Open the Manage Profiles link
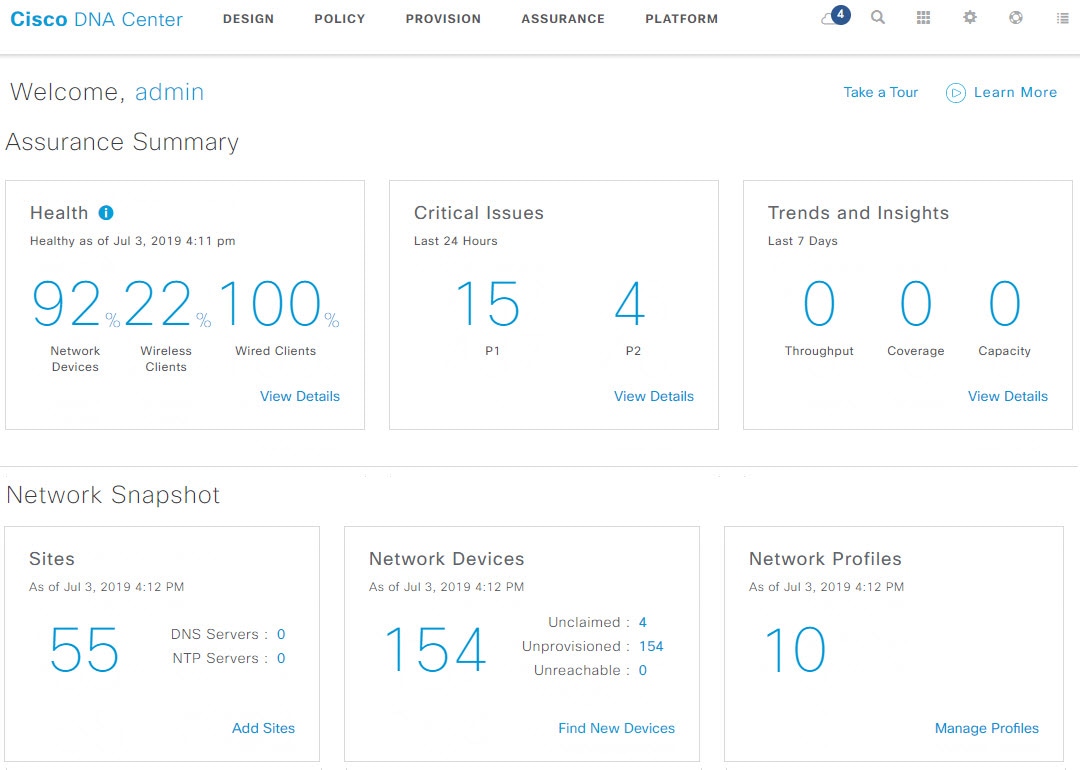1080x770 pixels. click(987, 728)
